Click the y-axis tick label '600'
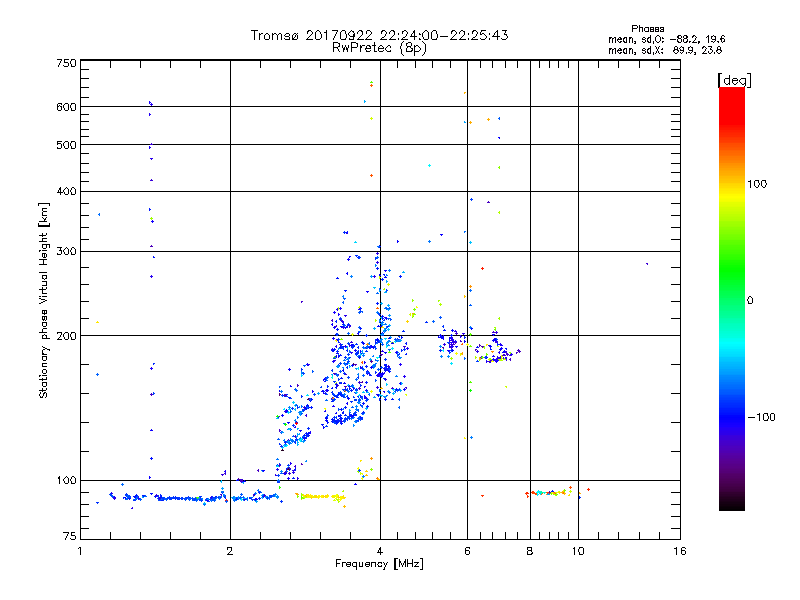 (66, 107)
